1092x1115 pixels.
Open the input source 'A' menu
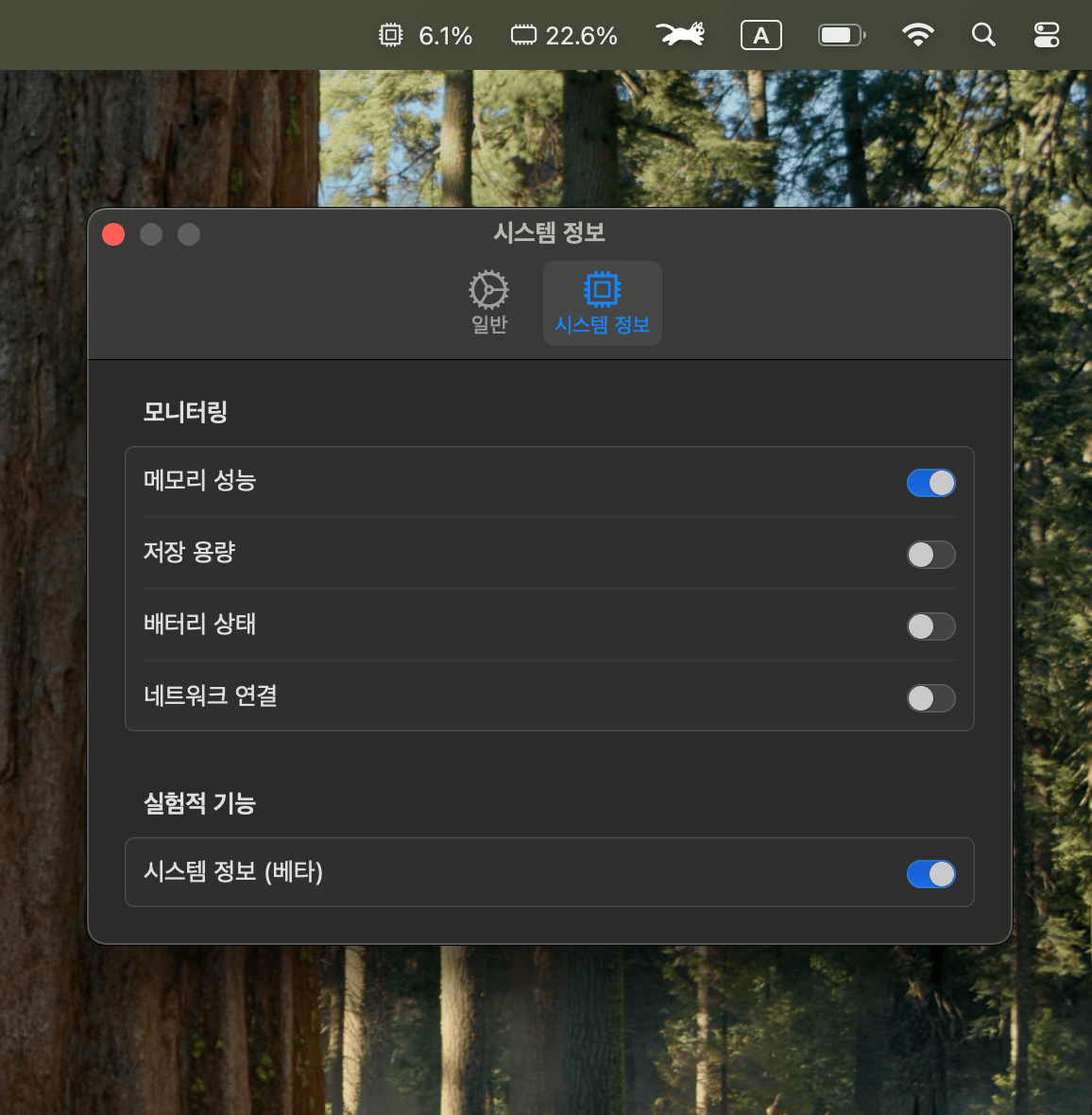click(760, 36)
